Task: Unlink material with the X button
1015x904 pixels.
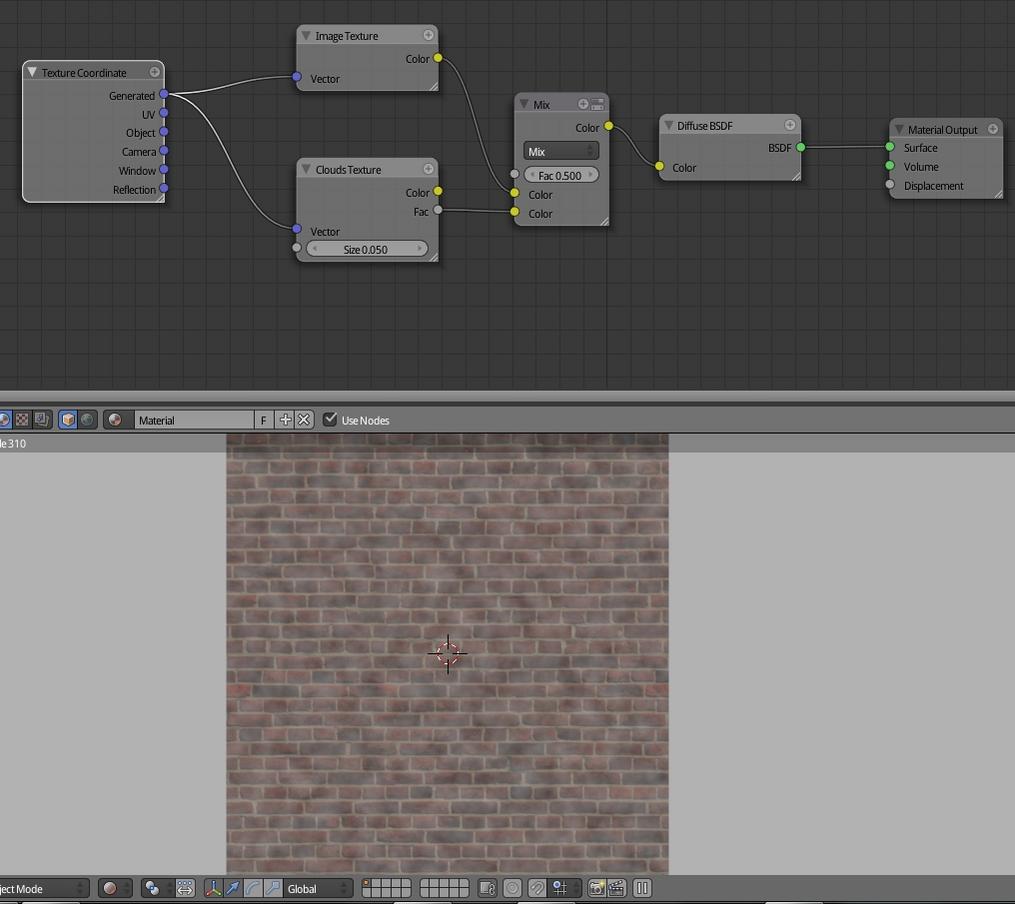Action: [304, 420]
